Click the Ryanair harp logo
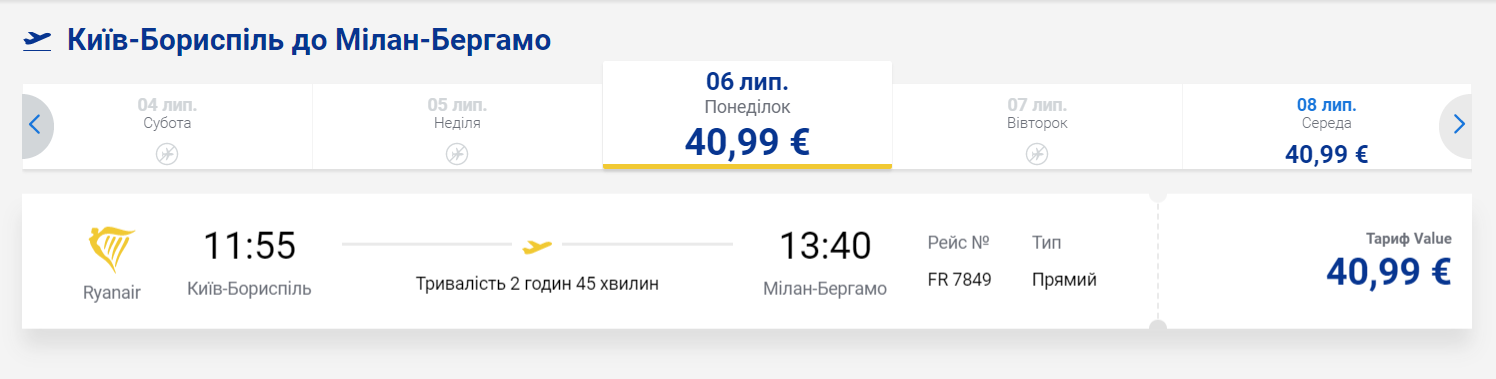The height and width of the screenshot is (379, 1496). 112,250
